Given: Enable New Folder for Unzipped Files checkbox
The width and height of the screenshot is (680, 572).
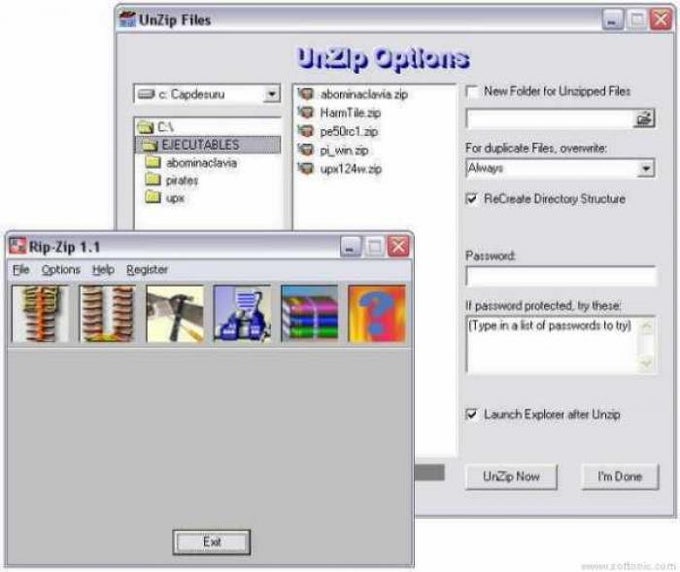Looking at the screenshot, I should tap(472, 92).
